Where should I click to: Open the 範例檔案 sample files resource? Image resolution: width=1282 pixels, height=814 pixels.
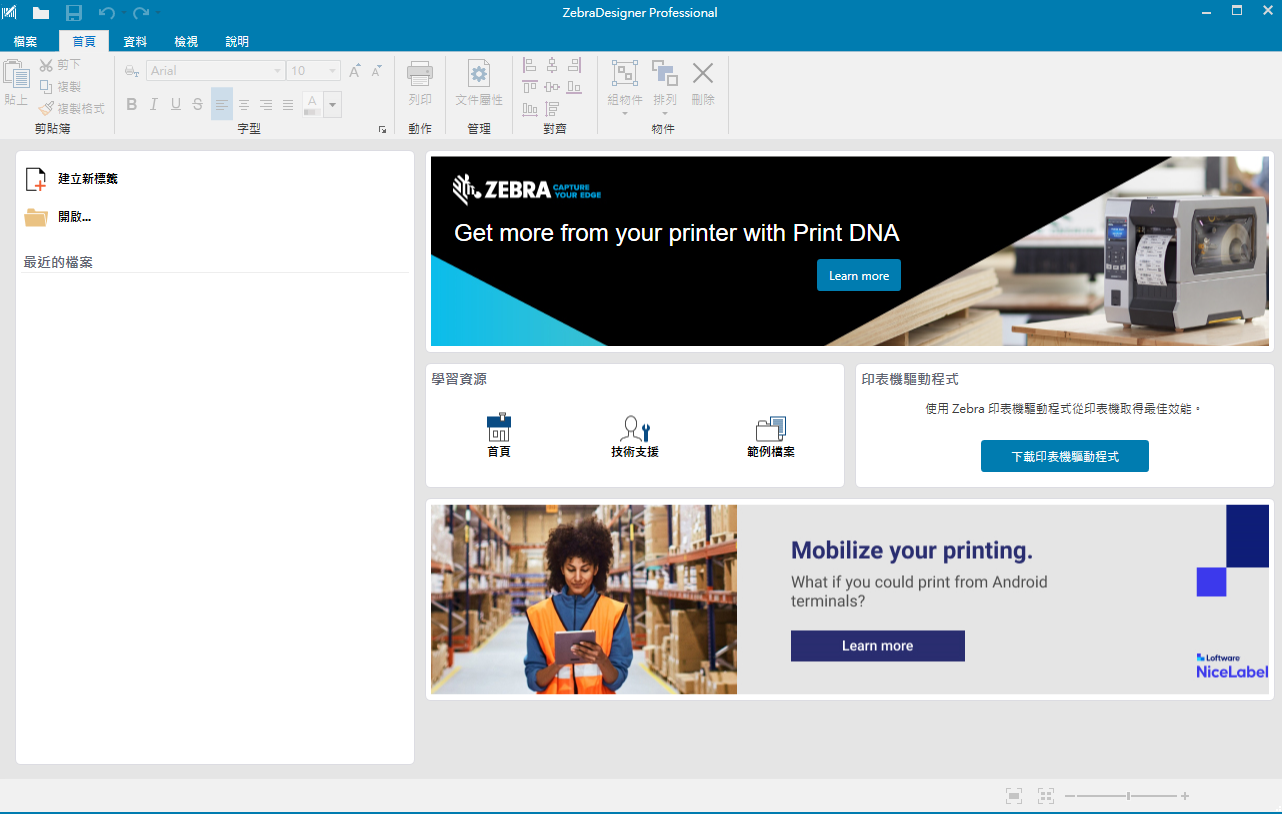(x=770, y=430)
